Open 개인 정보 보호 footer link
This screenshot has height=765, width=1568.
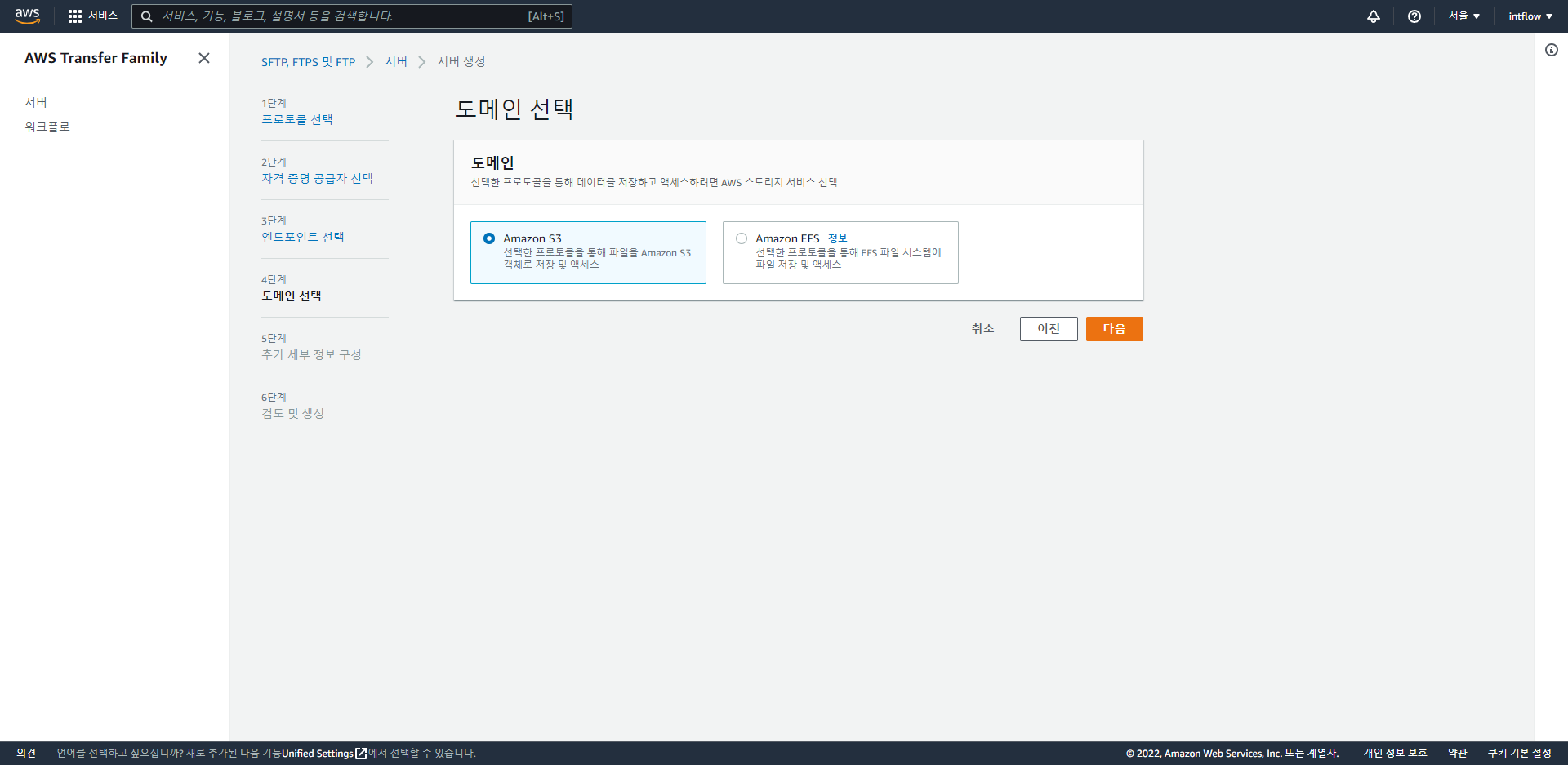coord(1395,754)
